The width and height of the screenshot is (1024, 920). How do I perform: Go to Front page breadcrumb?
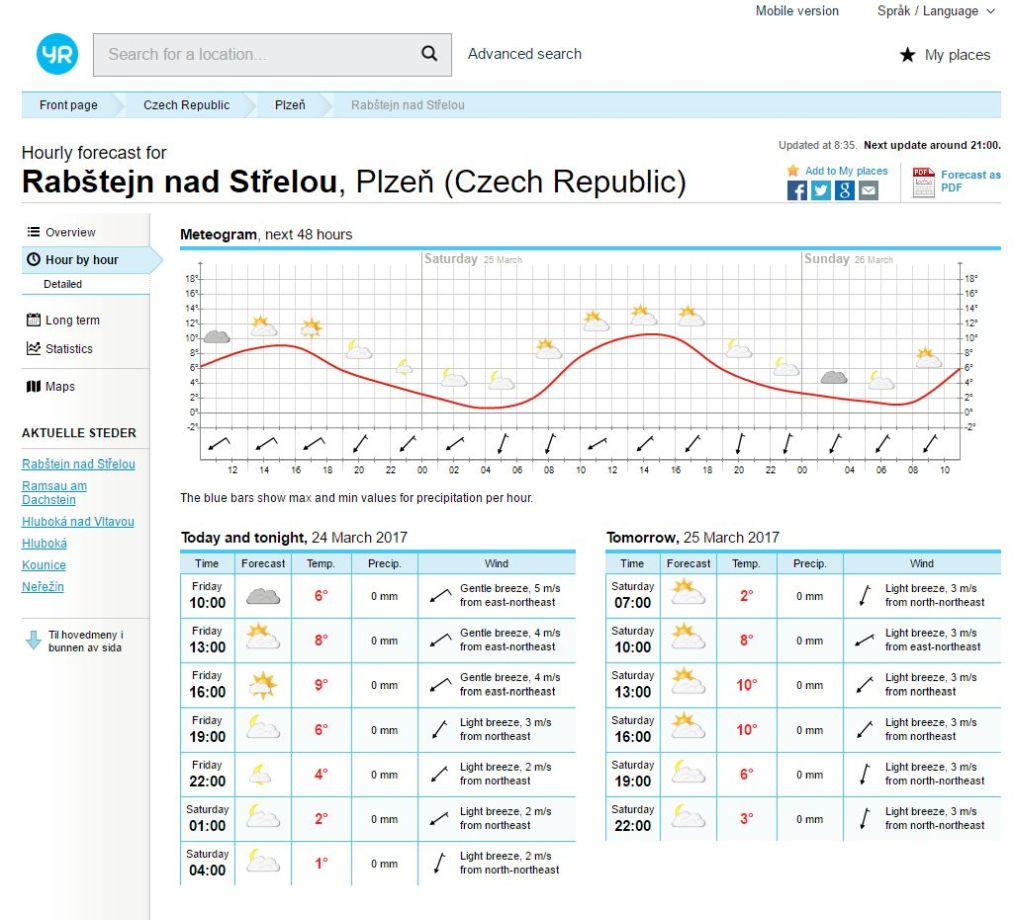pyautogui.click(x=69, y=105)
